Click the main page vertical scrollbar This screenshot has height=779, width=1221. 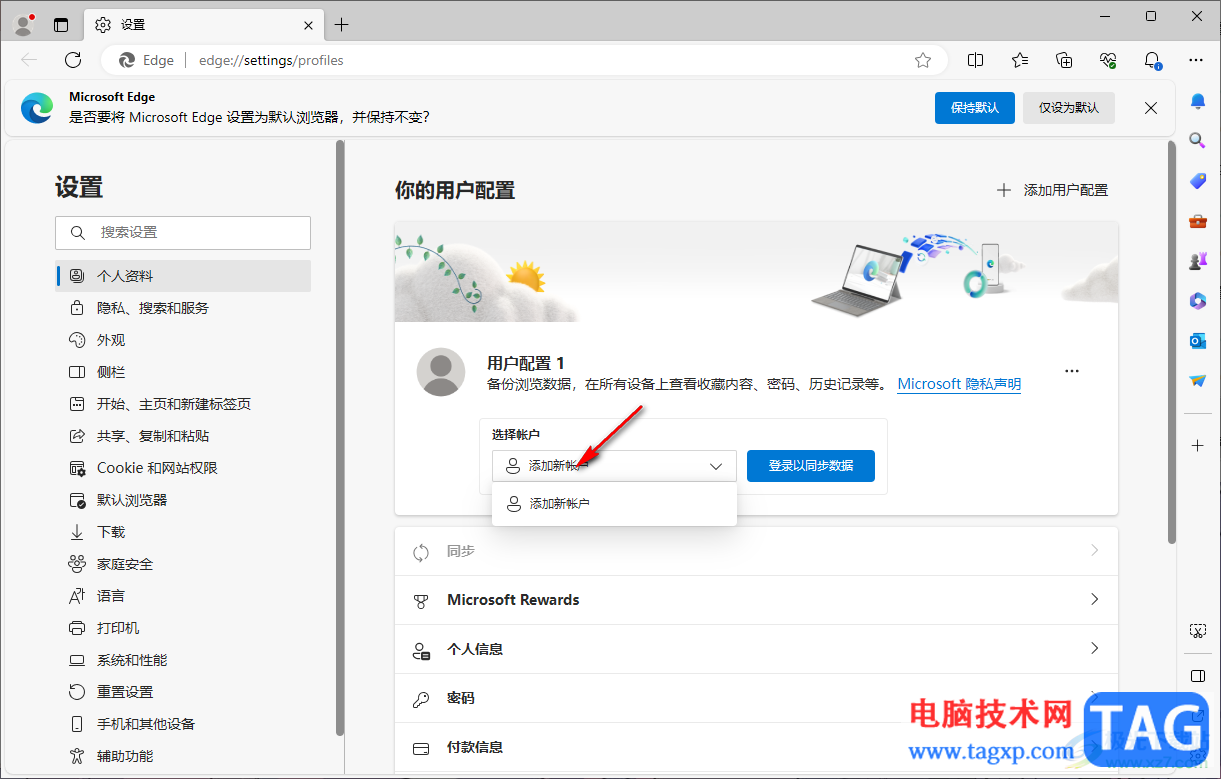pyautogui.click(x=1172, y=342)
